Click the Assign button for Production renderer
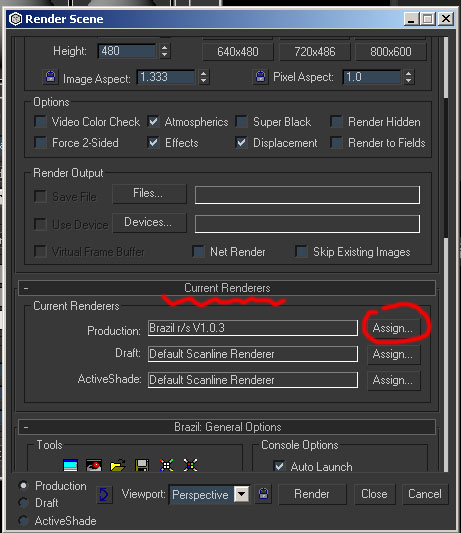The height and width of the screenshot is (533, 461). point(393,328)
